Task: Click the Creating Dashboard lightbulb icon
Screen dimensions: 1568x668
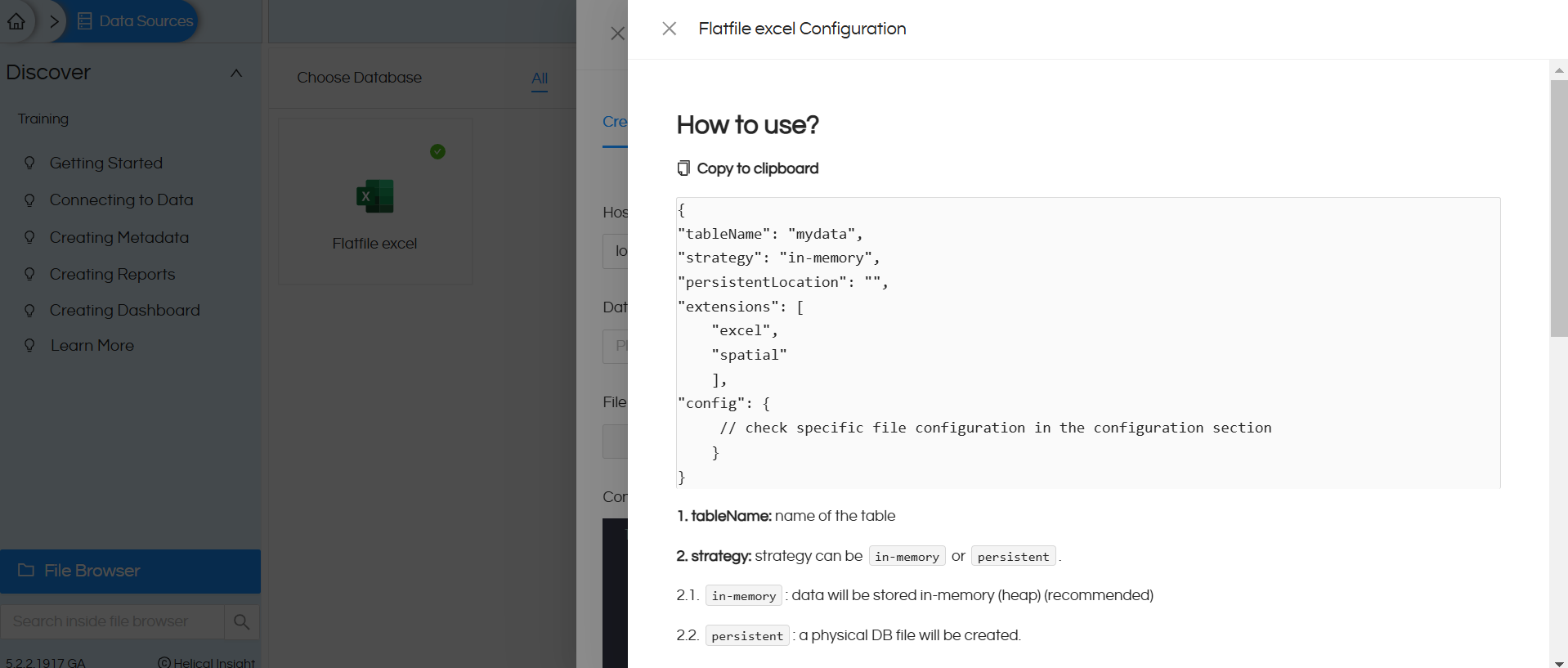Action: (29, 310)
